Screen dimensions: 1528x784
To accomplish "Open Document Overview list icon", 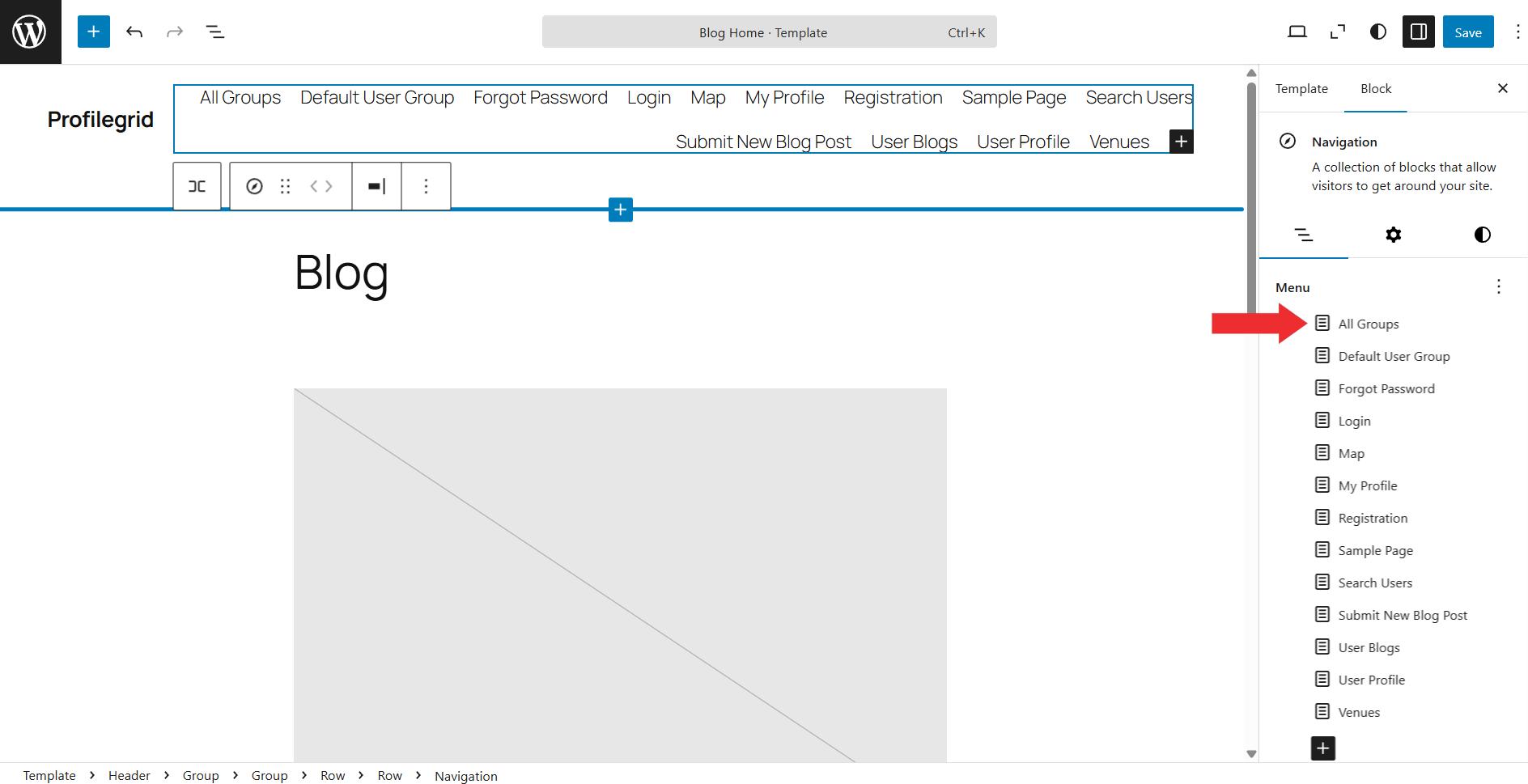I will [215, 32].
